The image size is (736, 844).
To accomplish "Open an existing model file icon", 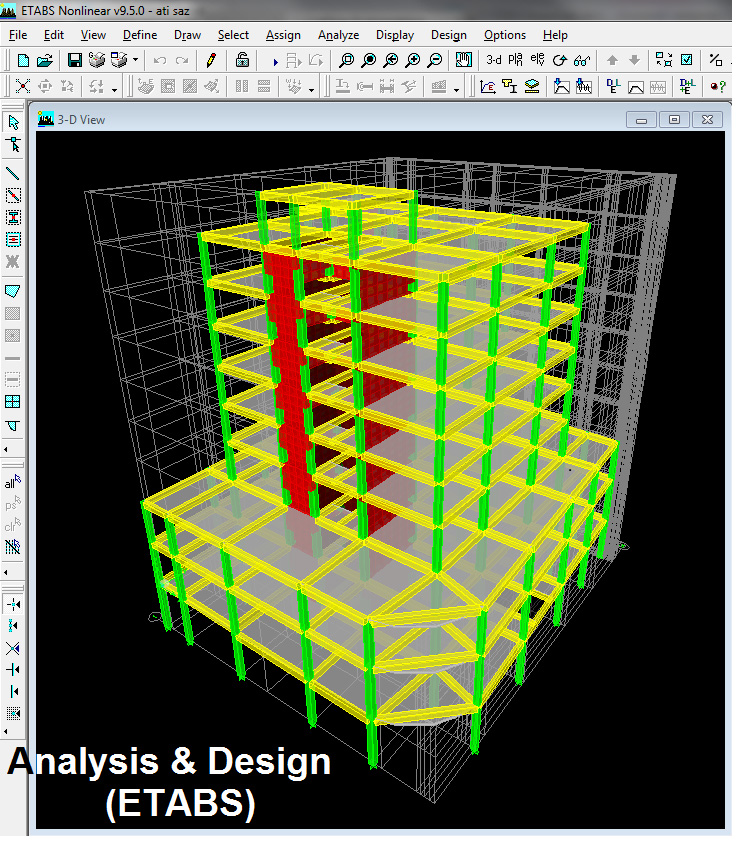I will 45,60.
